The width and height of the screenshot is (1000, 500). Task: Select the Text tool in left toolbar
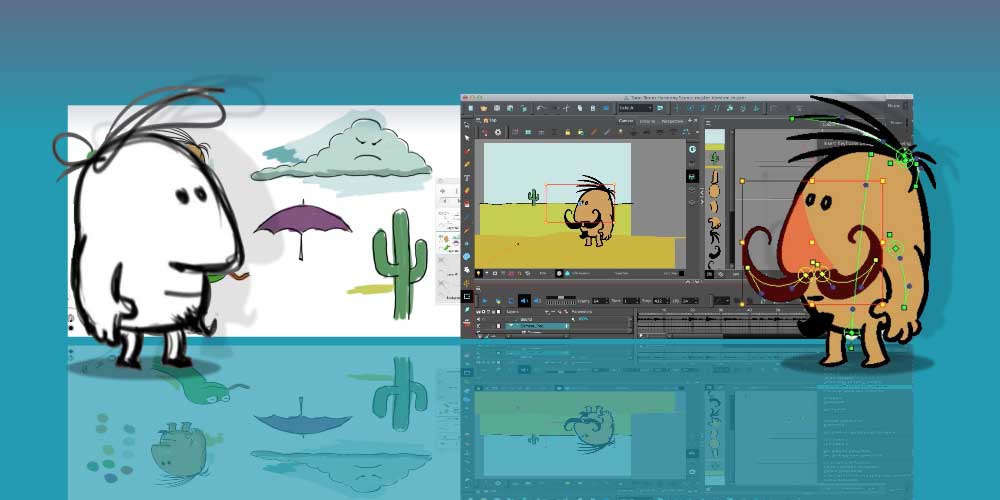(467, 178)
